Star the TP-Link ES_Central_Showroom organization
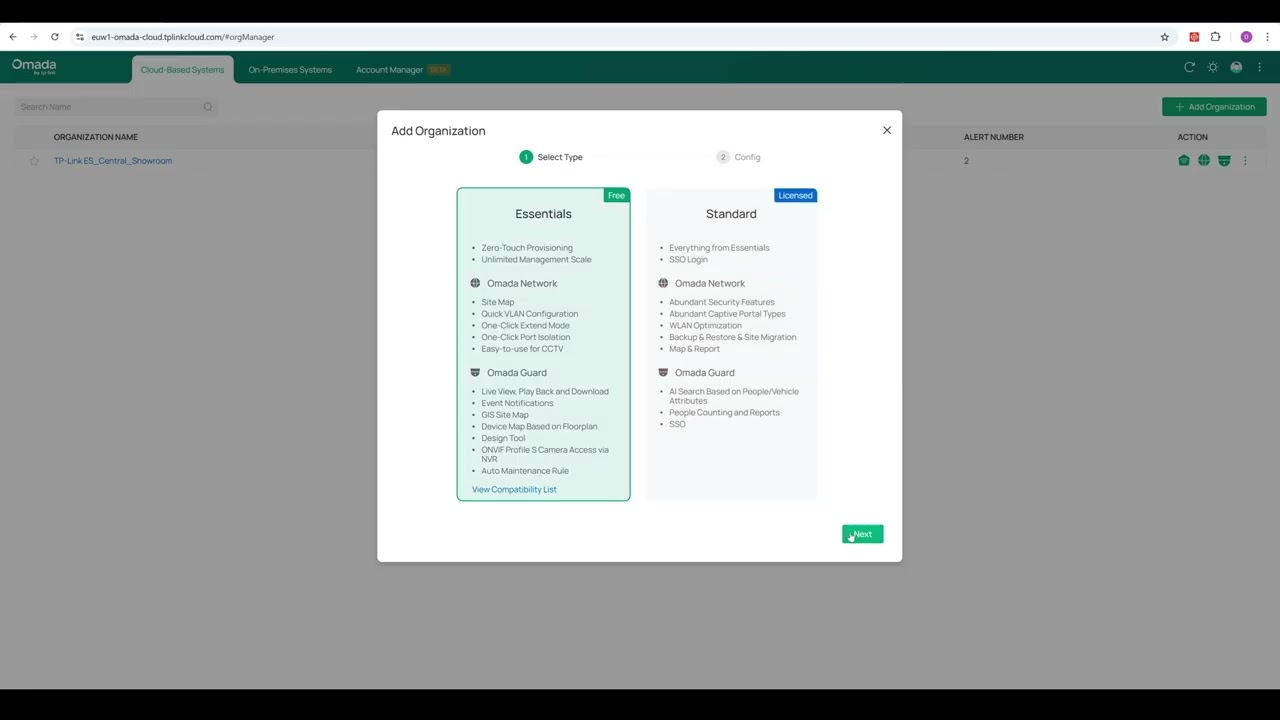The image size is (1280, 720). click(34, 161)
